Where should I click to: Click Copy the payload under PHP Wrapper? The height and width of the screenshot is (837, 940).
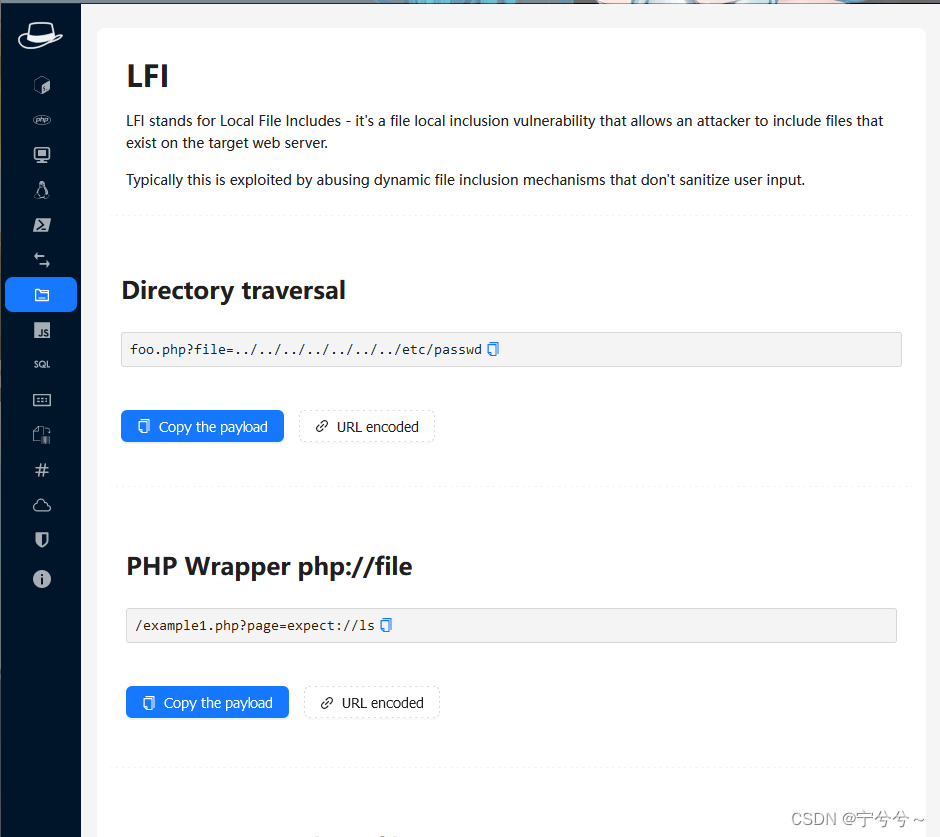click(x=207, y=702)
